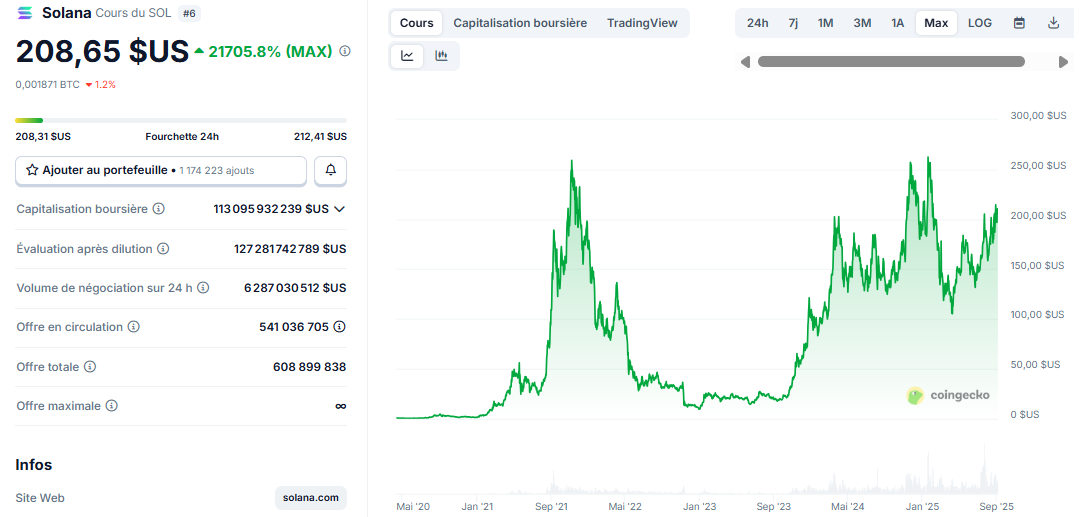Viewport: 1084px width, 517px height.
Task: Switch to candlestick chart view
Action: 441,56
